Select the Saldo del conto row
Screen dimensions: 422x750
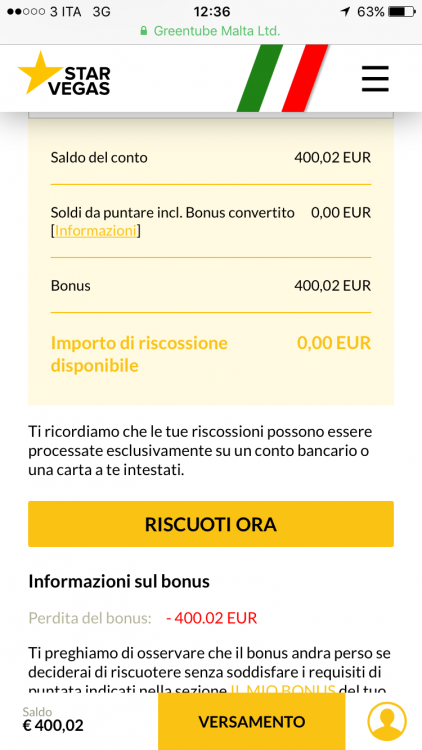[211, 157]
